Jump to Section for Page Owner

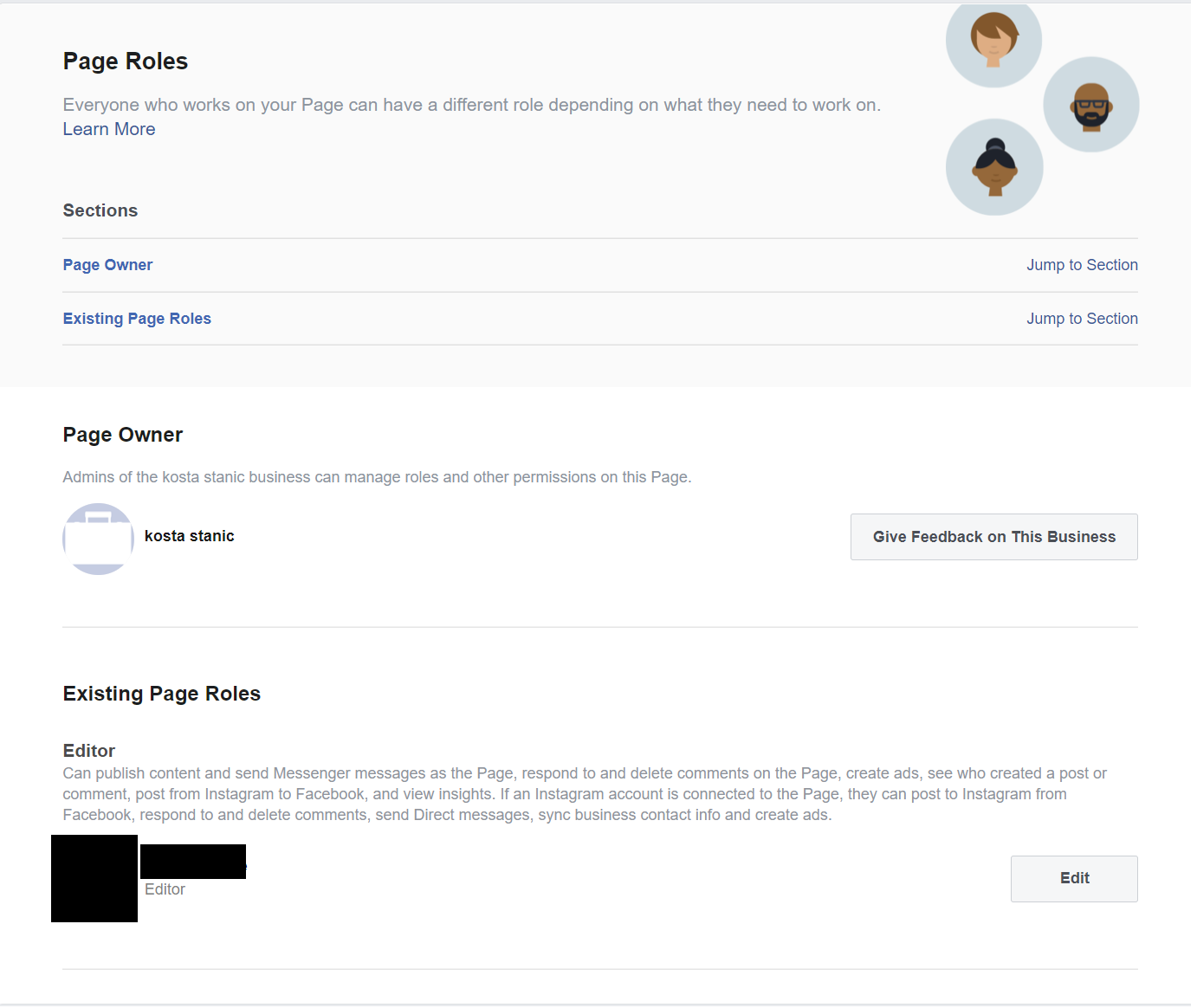pyautogui.click(x=1082, y=265)
